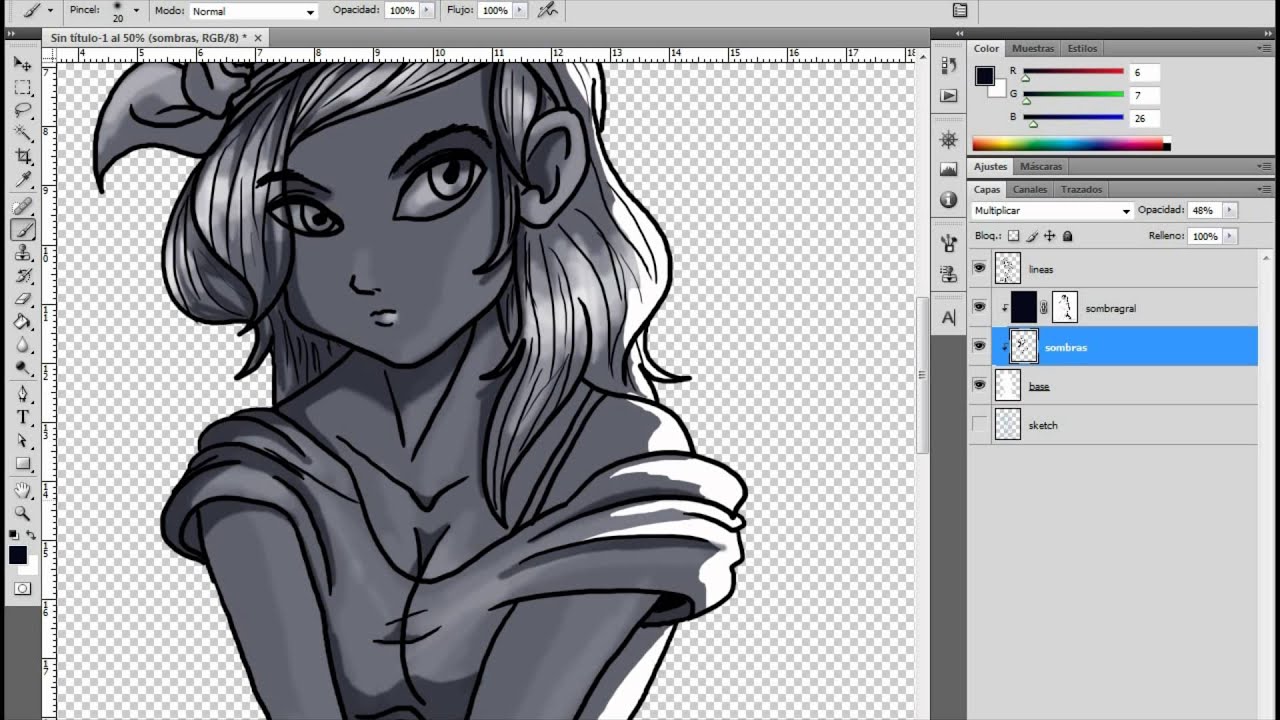Viewport: 1280px width, 720px height.
Task: Open the brush Opacidad slider arrow
Action: point(428,10)
